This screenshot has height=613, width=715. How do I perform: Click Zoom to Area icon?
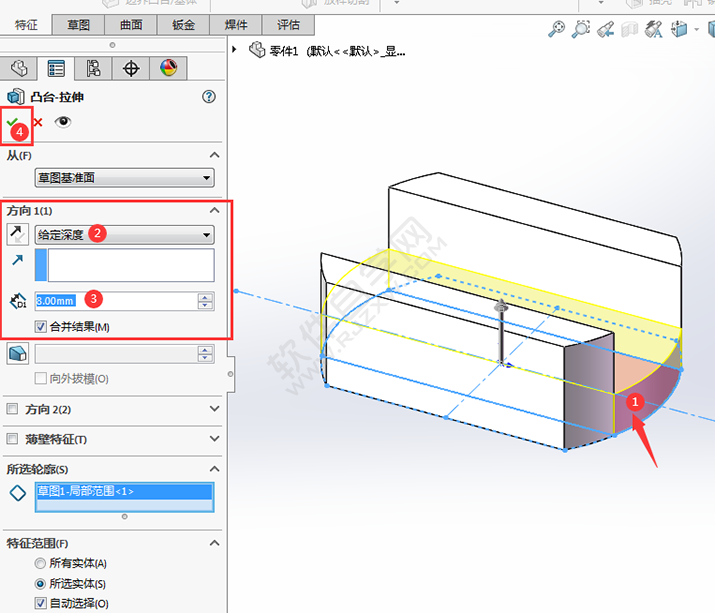click(x=581, y=29)
